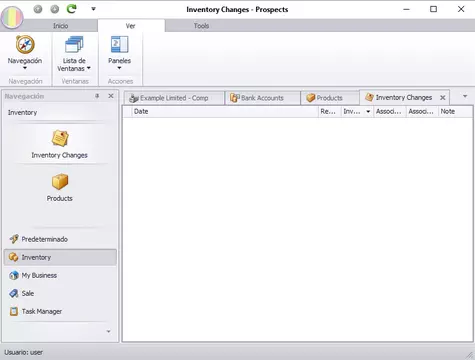Open document tabs list dropdown arrow

tap(465, 96)
